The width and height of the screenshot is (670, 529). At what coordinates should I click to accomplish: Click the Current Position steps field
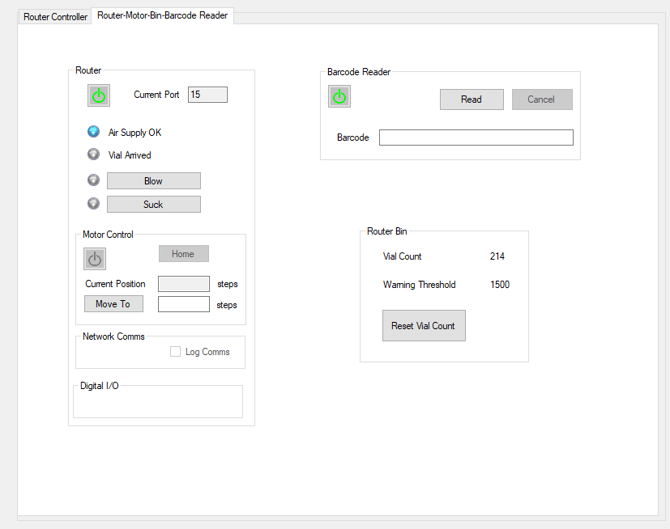tap(184, 284)
